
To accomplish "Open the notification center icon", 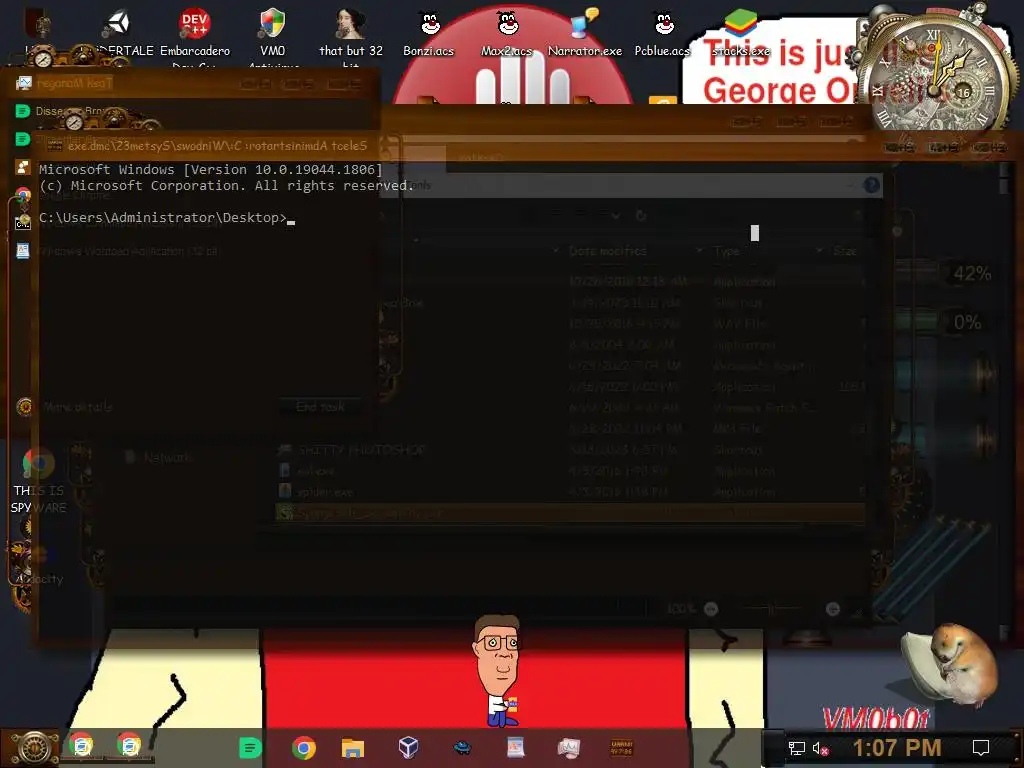I will click(981, 748).
